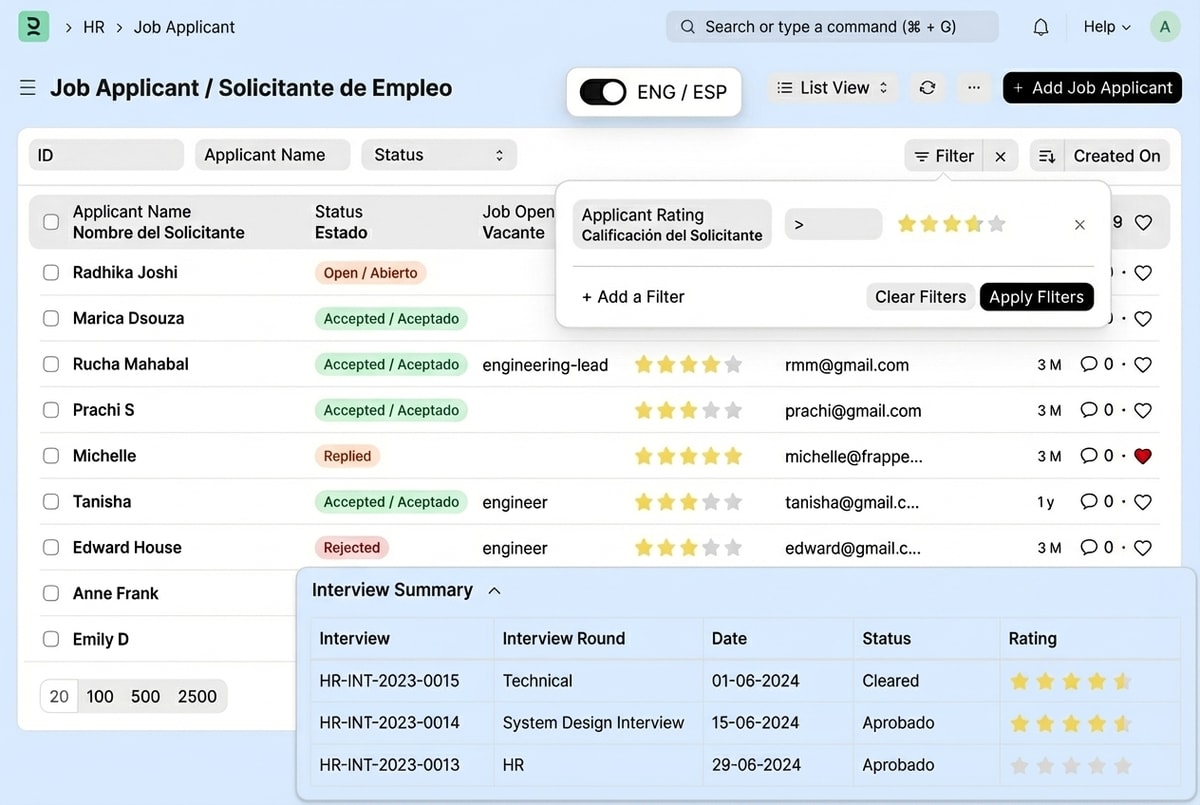Collapse the Interview Summary section
This screenshot has width=1200, height=805.
click(494, 591)
